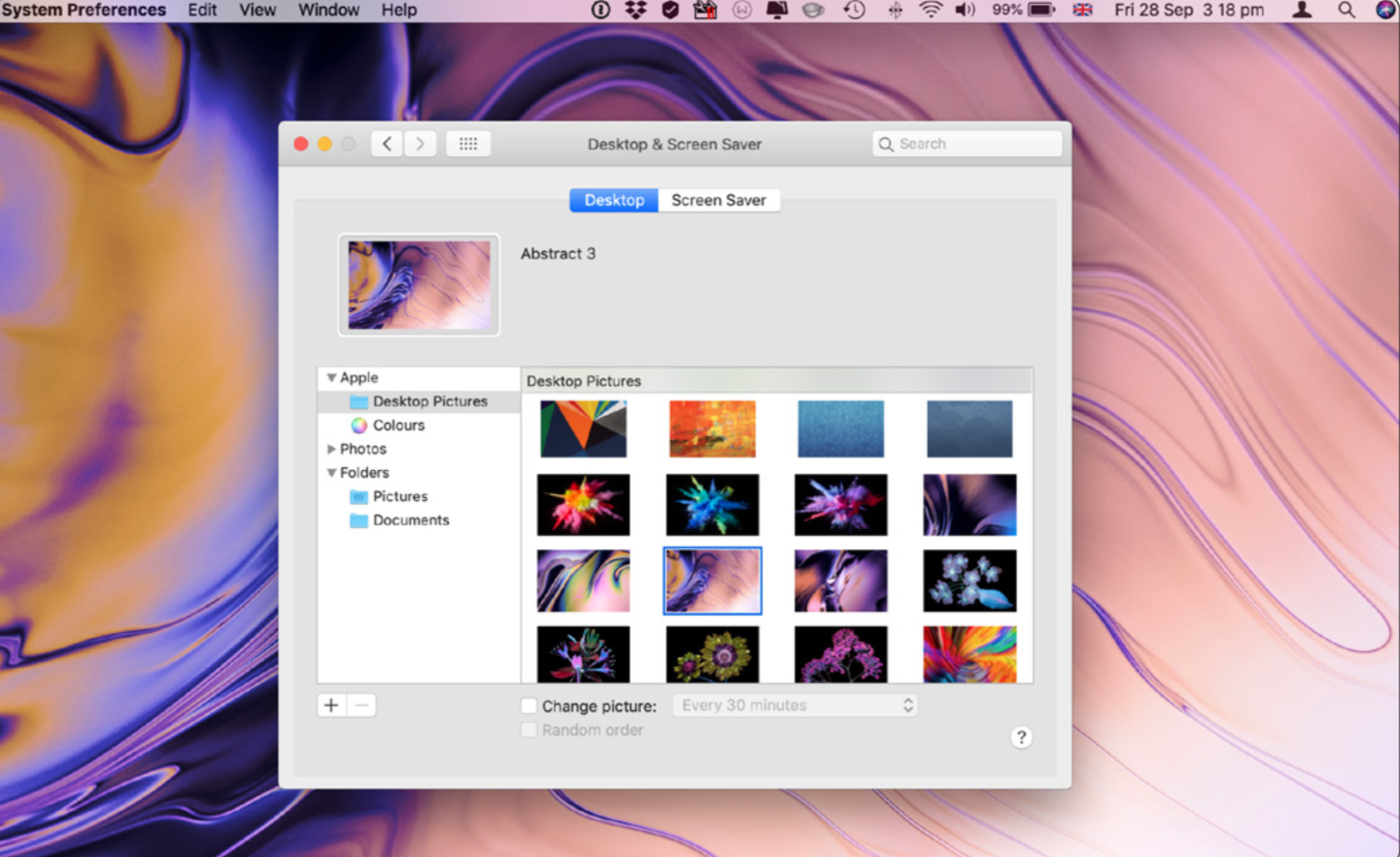Click the Desktop Pictures header label
This screenshot has width=1400, height=857.
pos(584,381)
